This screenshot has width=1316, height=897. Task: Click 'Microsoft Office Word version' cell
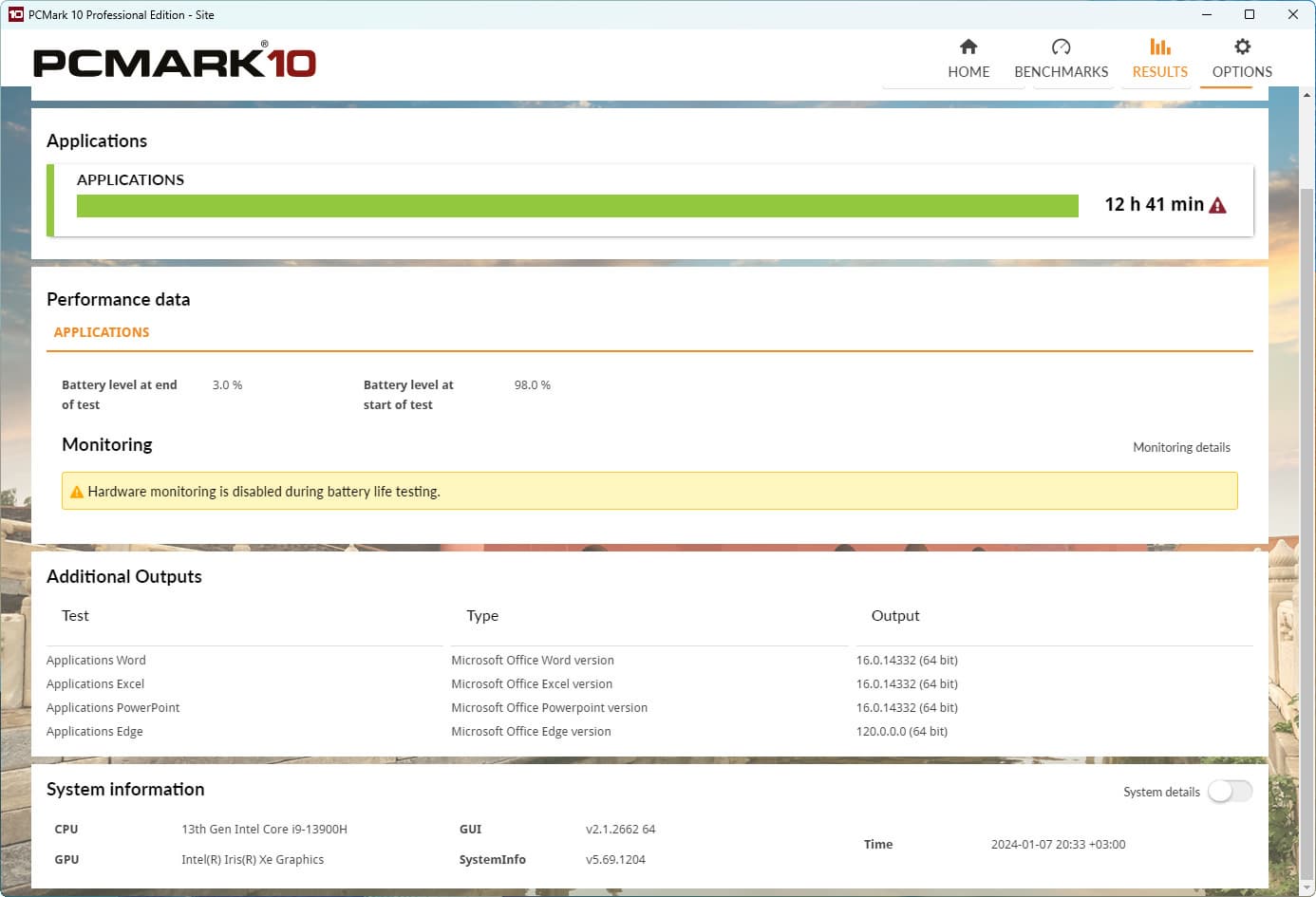533,661
